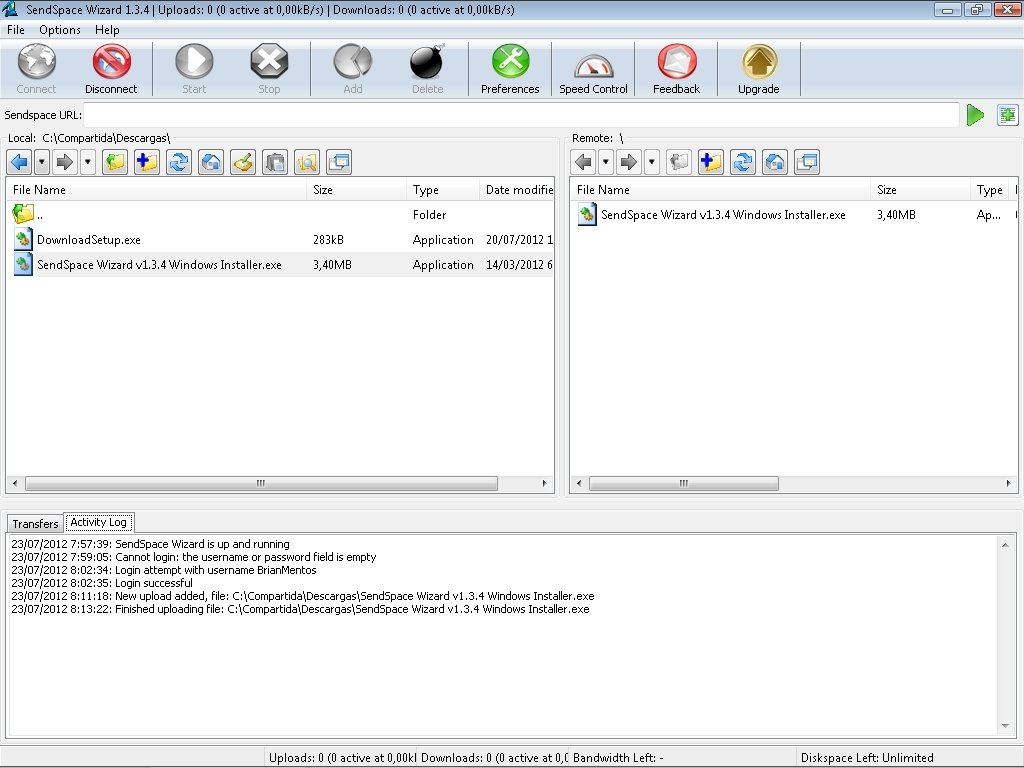Click the Delete bomb icon
The width and height of the screenshot is (1024, 768).
[x=427, y=62]
